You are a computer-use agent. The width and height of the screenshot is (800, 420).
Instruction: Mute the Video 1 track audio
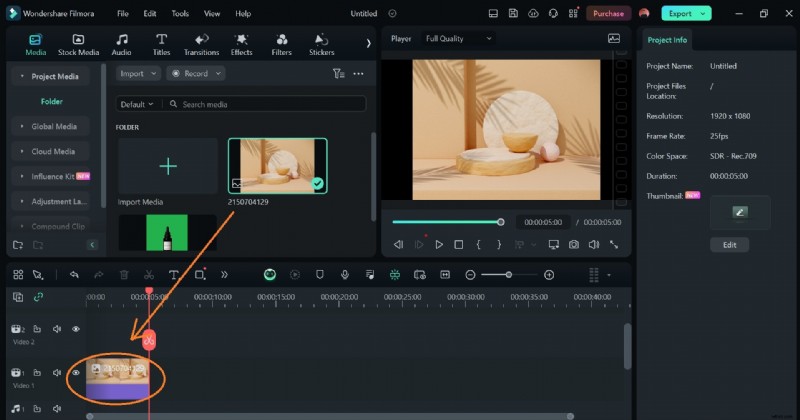[x=57, y=373]
